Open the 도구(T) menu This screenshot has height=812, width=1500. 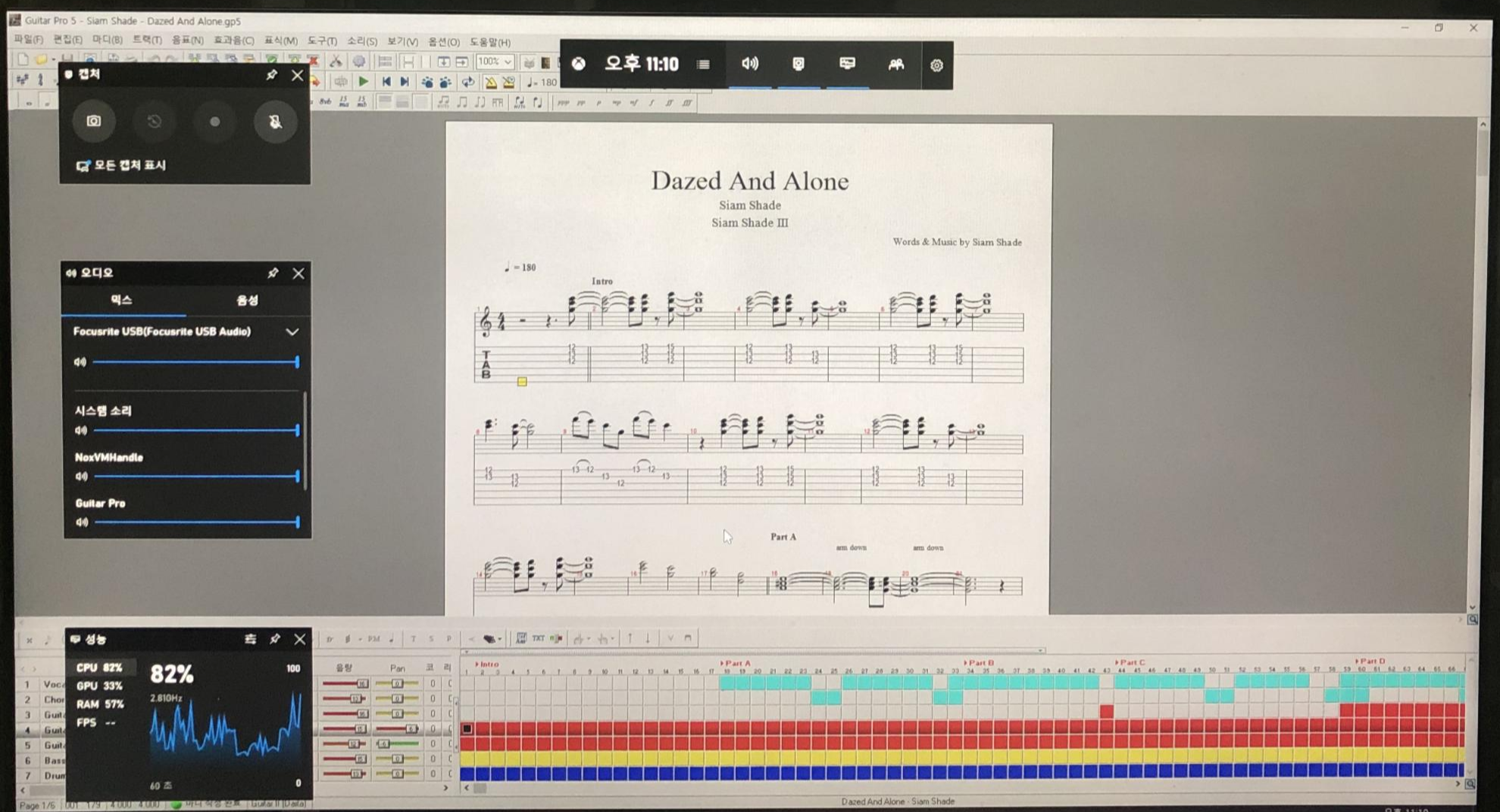coord(322,41)
